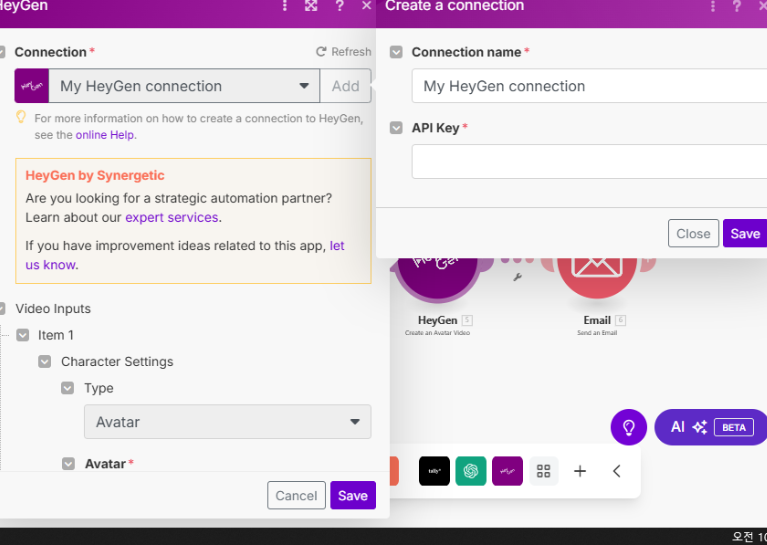
Task: Toggle Connection name field checkbox
Action: click(x=396, y=52)
